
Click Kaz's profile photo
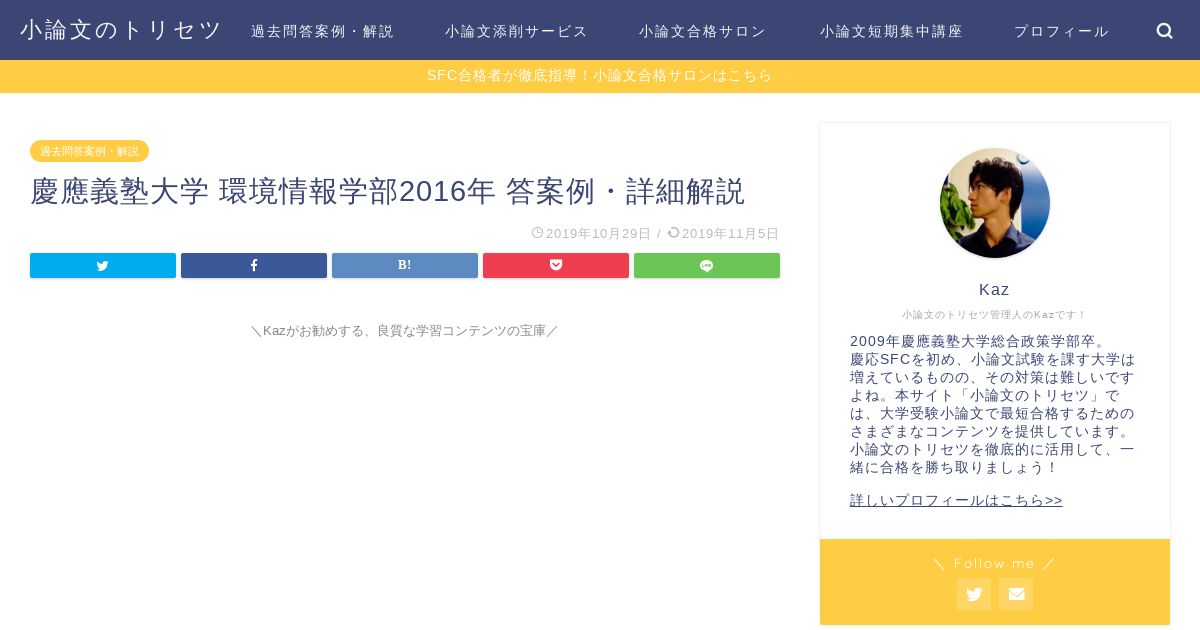tap(995, 203)
